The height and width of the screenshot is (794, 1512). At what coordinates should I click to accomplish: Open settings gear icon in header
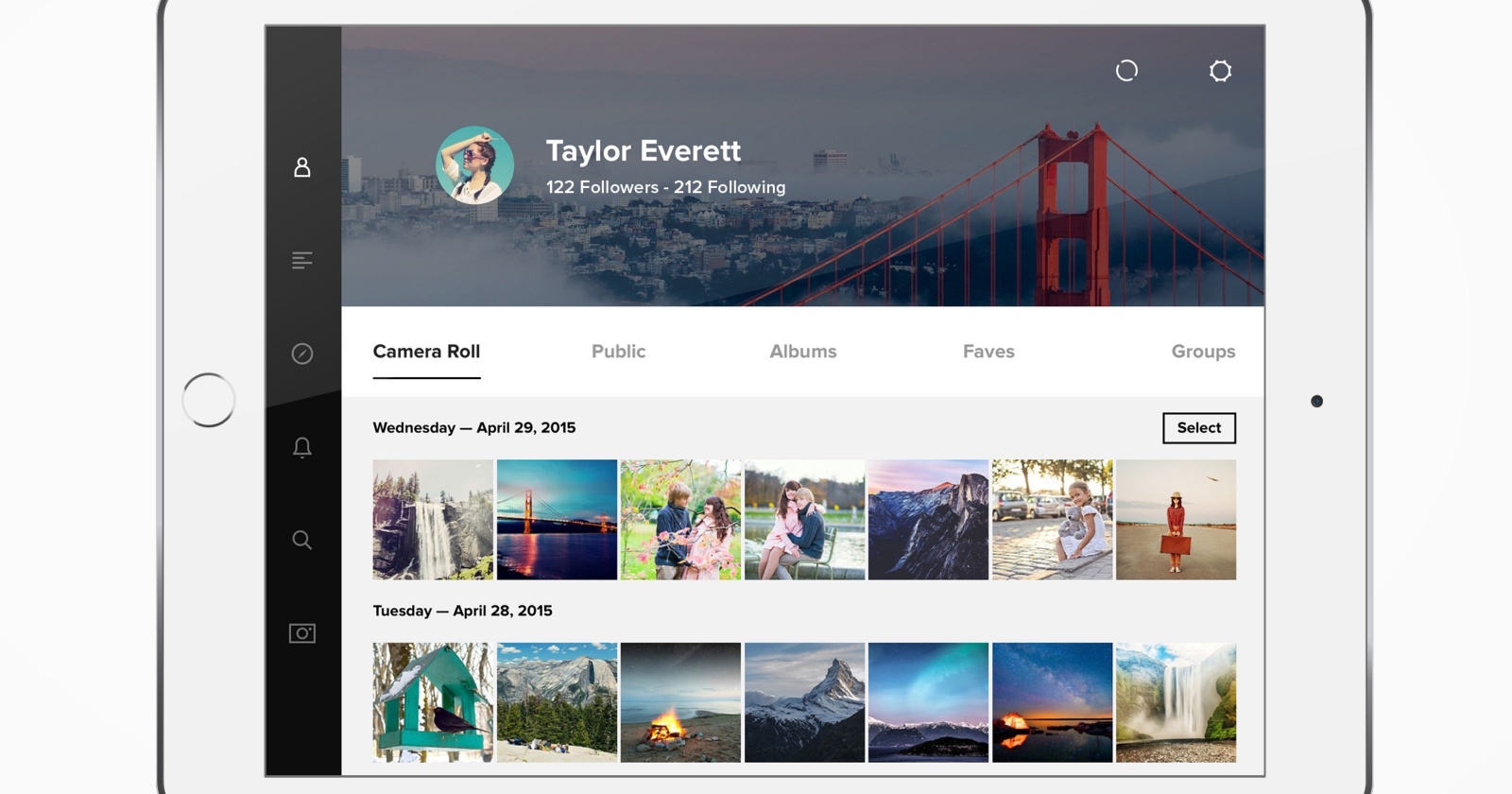point(1221,71)
